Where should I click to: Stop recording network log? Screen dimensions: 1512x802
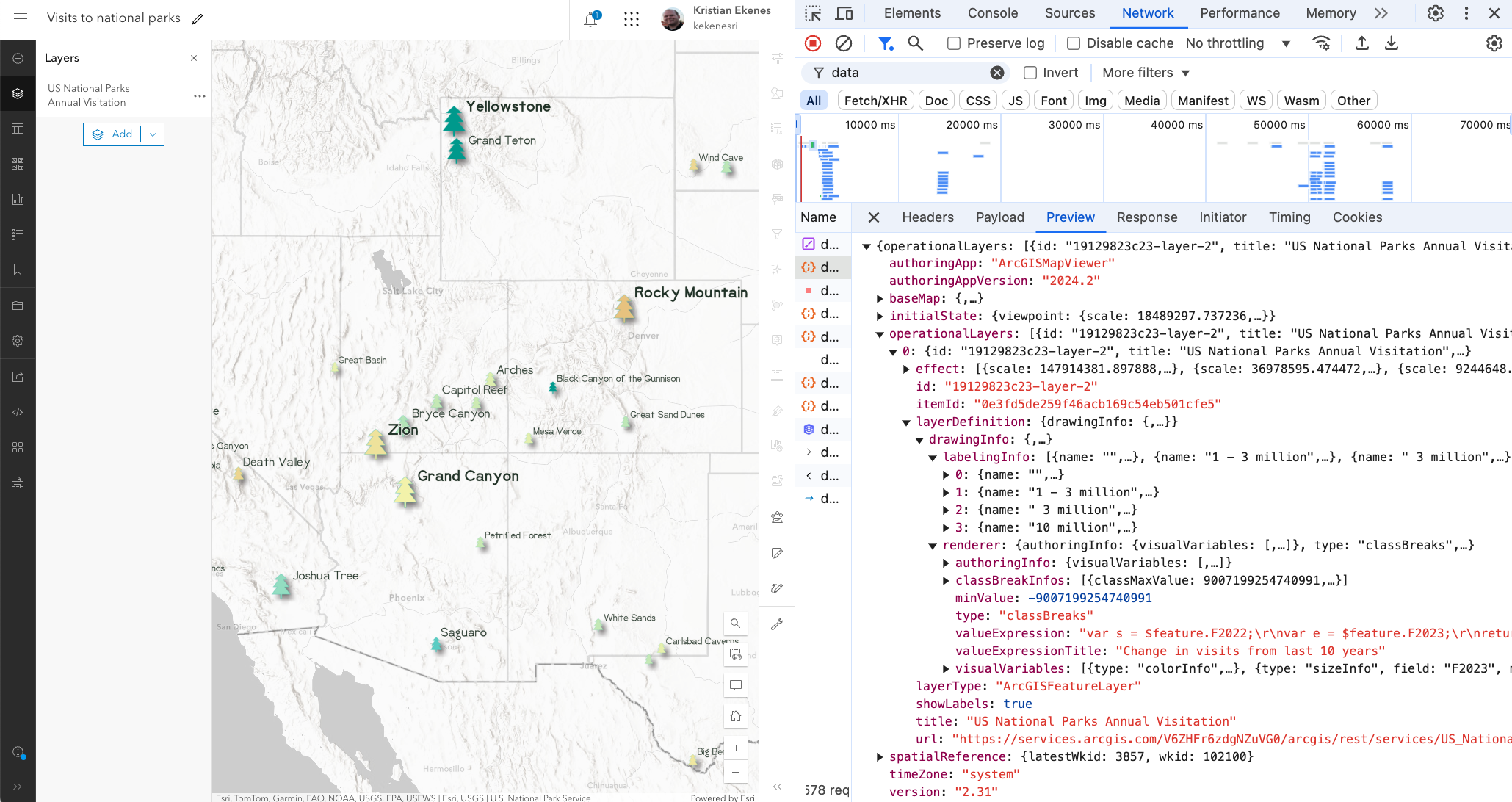(x=813, y=43)
